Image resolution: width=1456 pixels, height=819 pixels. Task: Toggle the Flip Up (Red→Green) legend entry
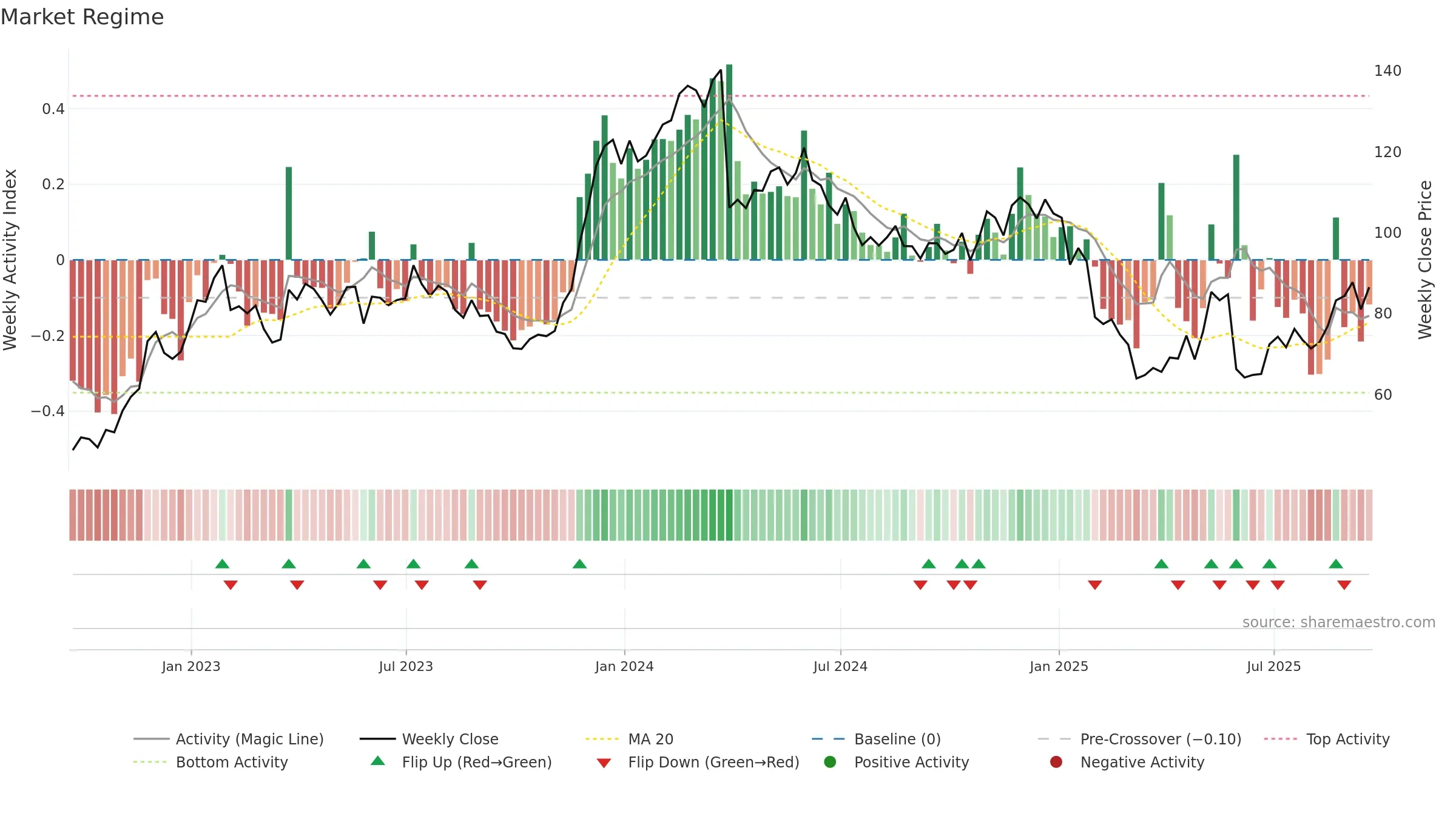pyautogui.click(x=461, y=762)
